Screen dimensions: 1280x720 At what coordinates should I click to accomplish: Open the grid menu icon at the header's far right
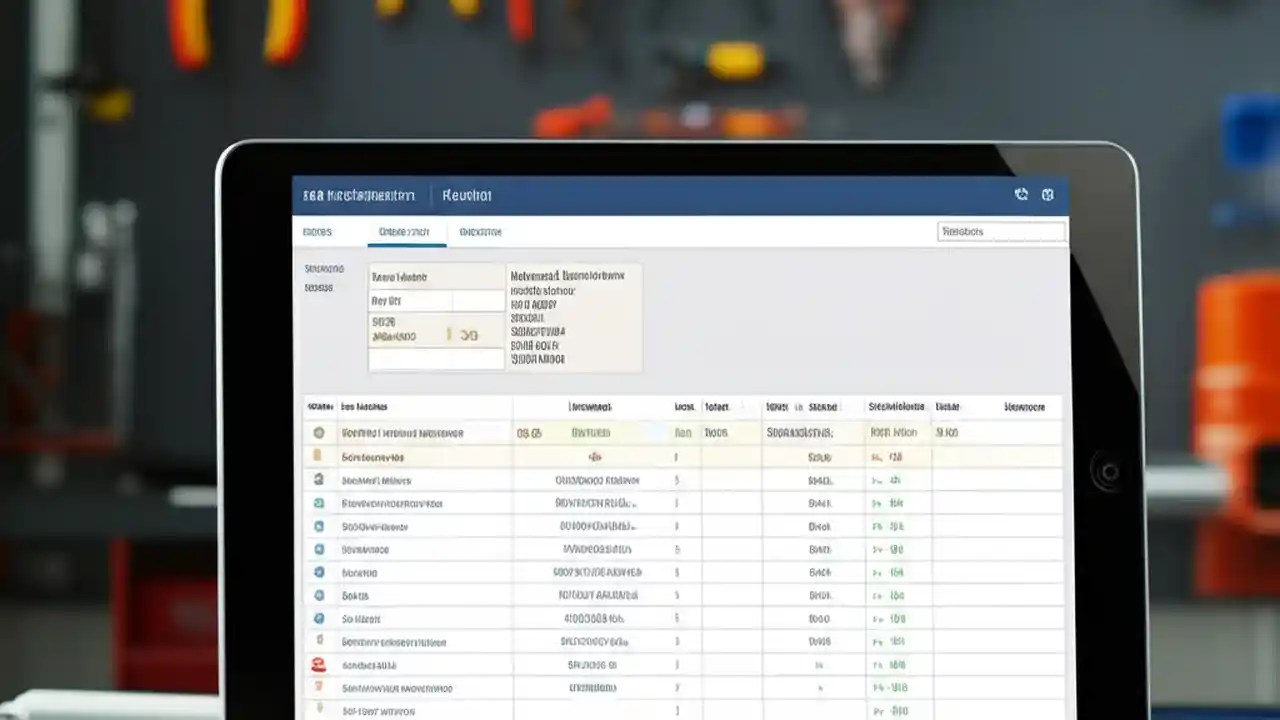[x=1047, y=195]
